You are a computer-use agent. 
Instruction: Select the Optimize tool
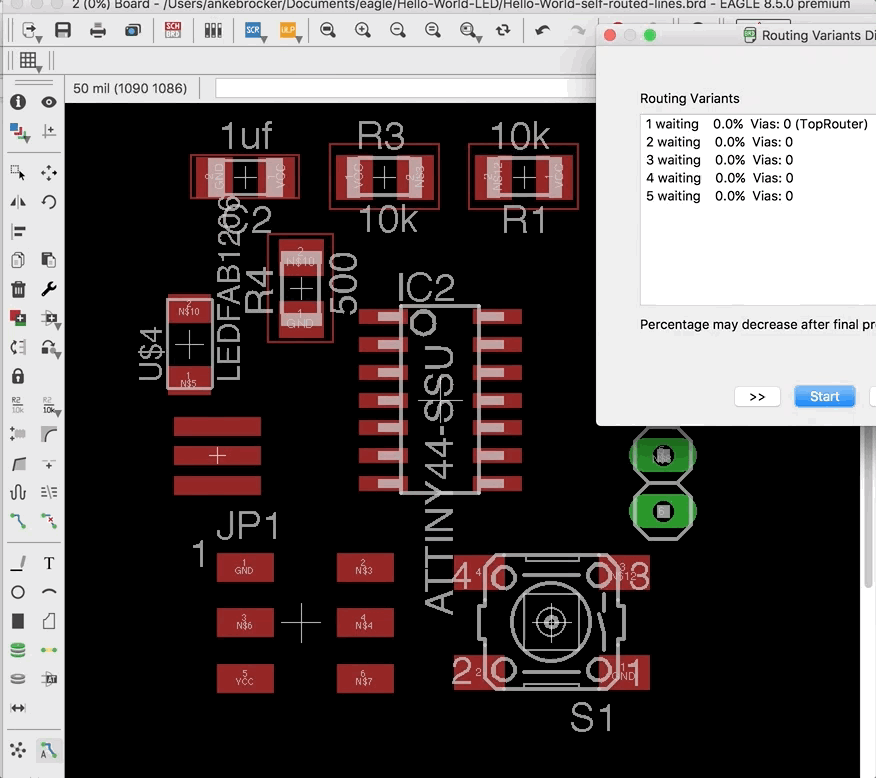click(x=49, y=463)
